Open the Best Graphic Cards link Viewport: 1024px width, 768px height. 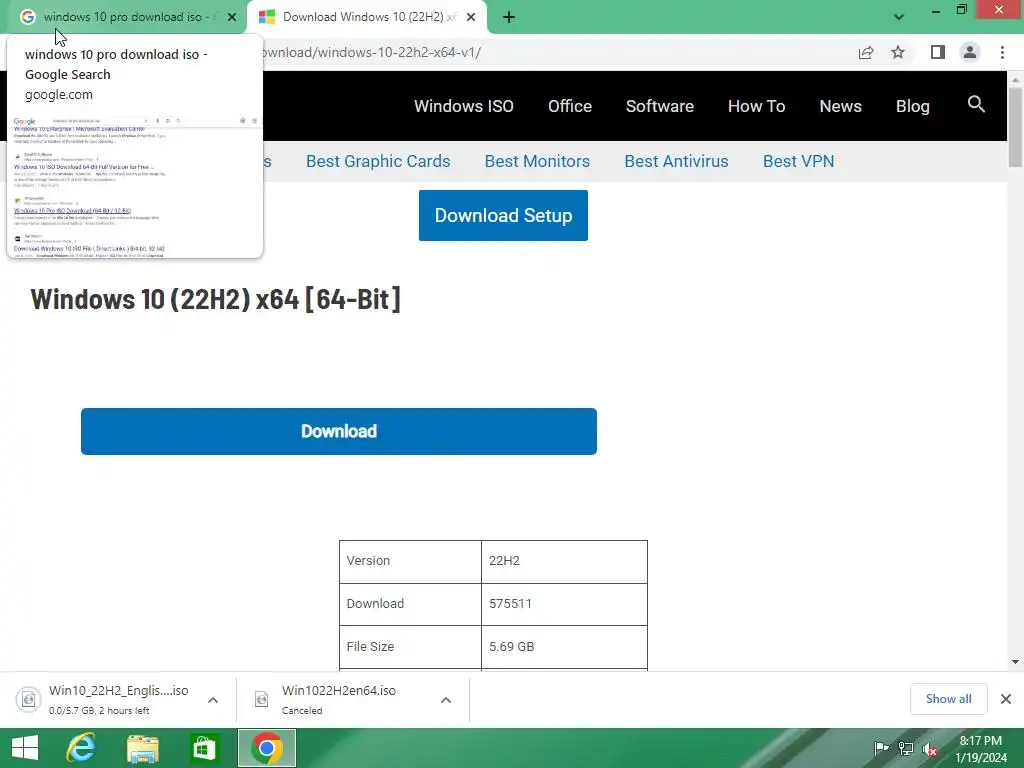coord(378,161)
